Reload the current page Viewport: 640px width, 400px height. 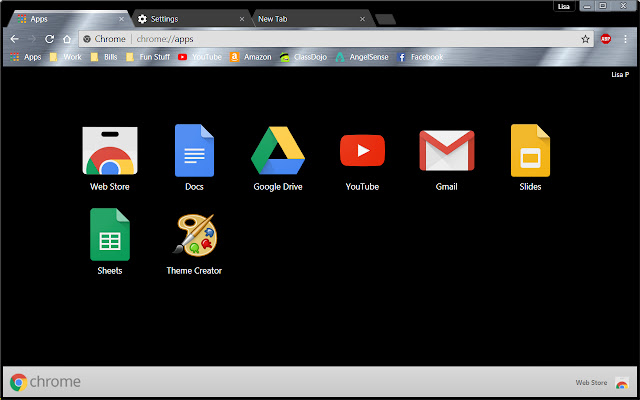click(49, 39)
